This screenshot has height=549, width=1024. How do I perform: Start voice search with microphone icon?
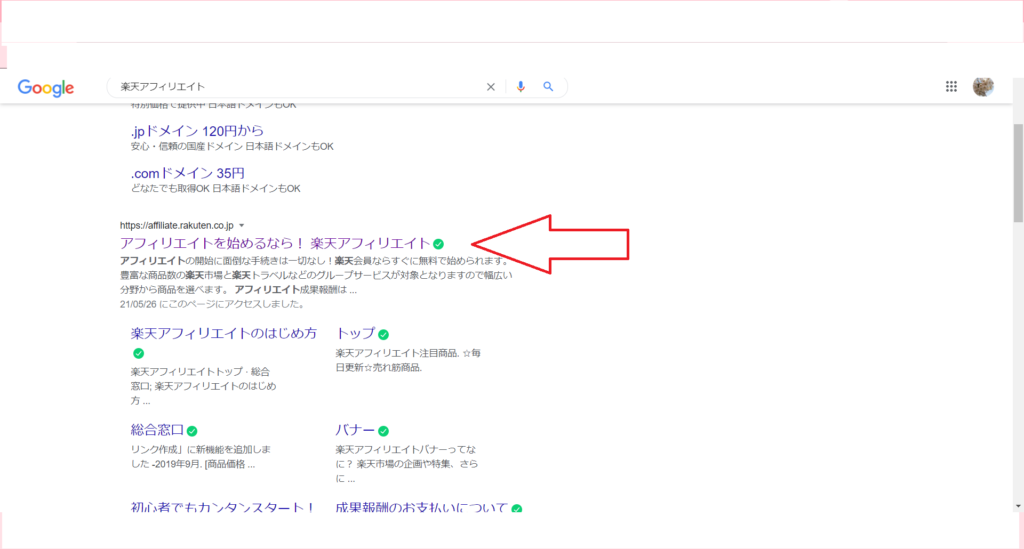coord(520,87)
